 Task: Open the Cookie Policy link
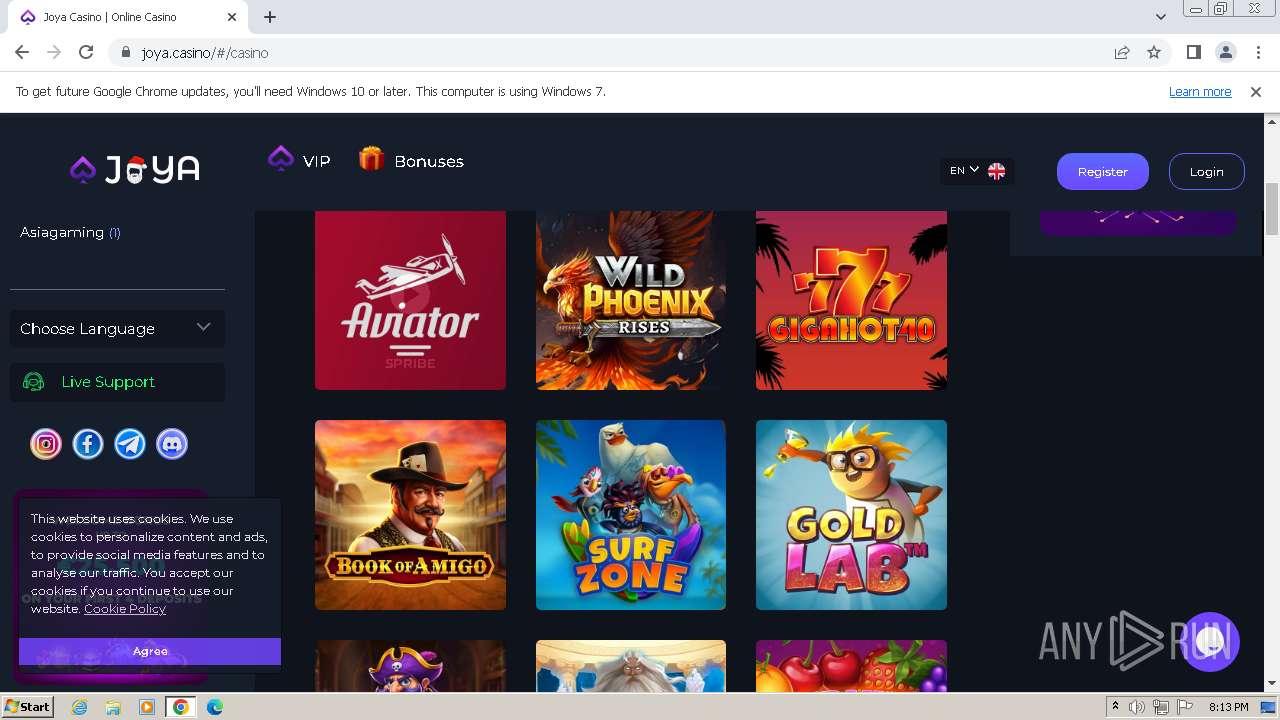125,608
